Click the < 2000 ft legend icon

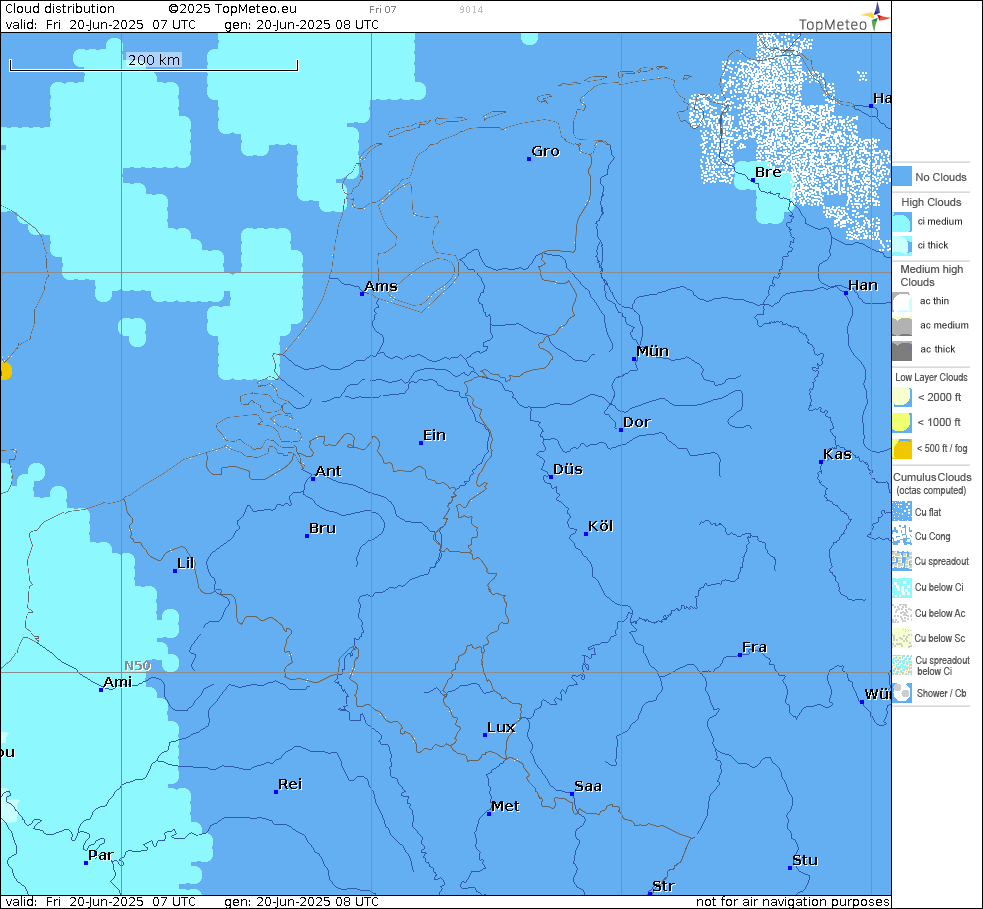902,397
